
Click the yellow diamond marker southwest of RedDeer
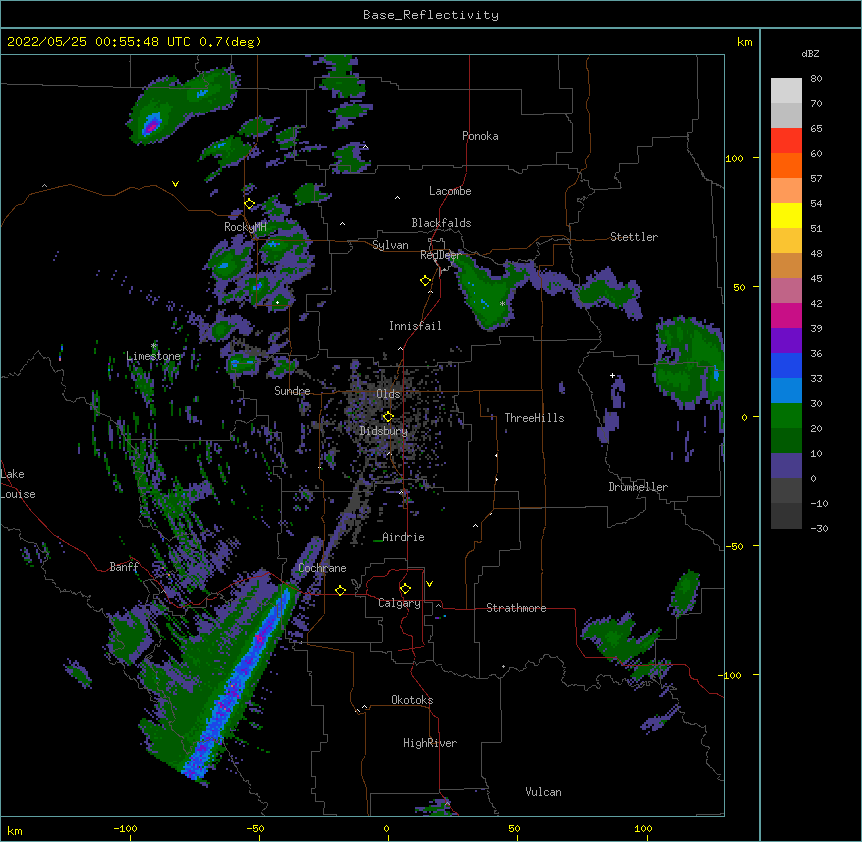click(426, 281)
